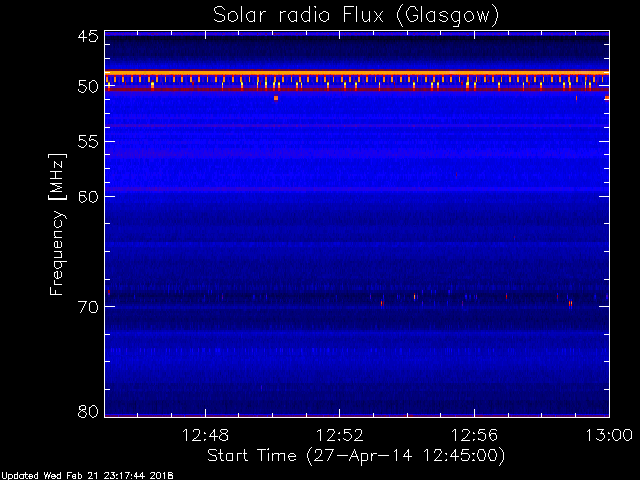Screen dimensions: 640x480
Task: Click the 50 frequency tick label
Action: (x=88, y=87)
